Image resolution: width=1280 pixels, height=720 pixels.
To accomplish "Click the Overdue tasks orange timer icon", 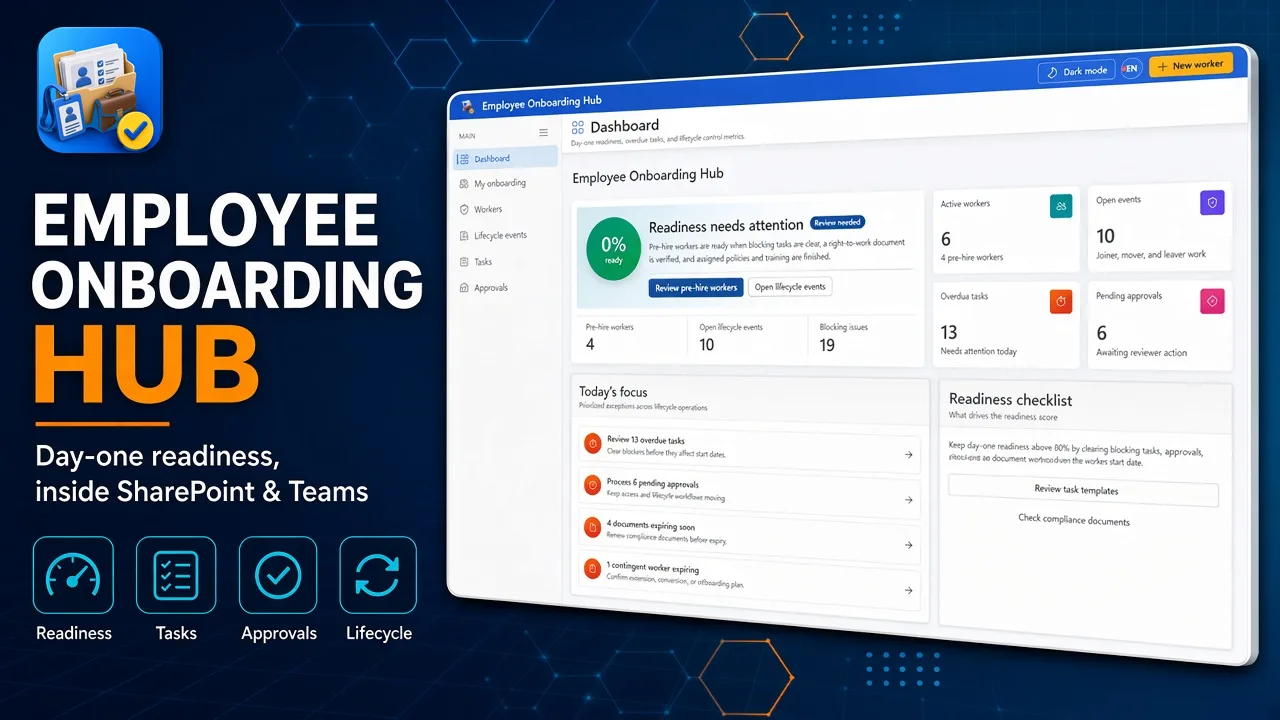I will [1061, 300].
